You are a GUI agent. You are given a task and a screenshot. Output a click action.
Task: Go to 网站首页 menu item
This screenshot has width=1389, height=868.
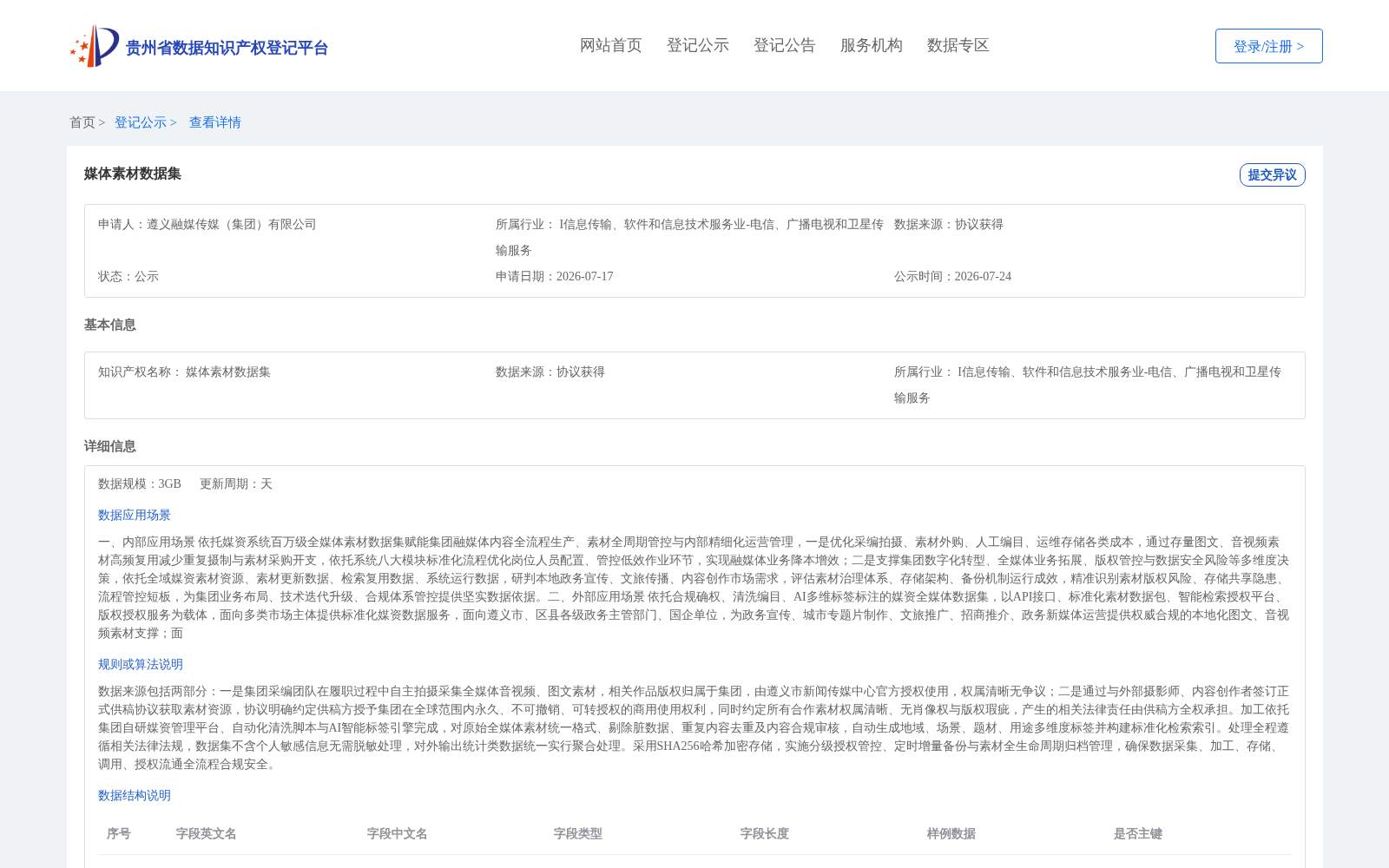pos(611,45)
